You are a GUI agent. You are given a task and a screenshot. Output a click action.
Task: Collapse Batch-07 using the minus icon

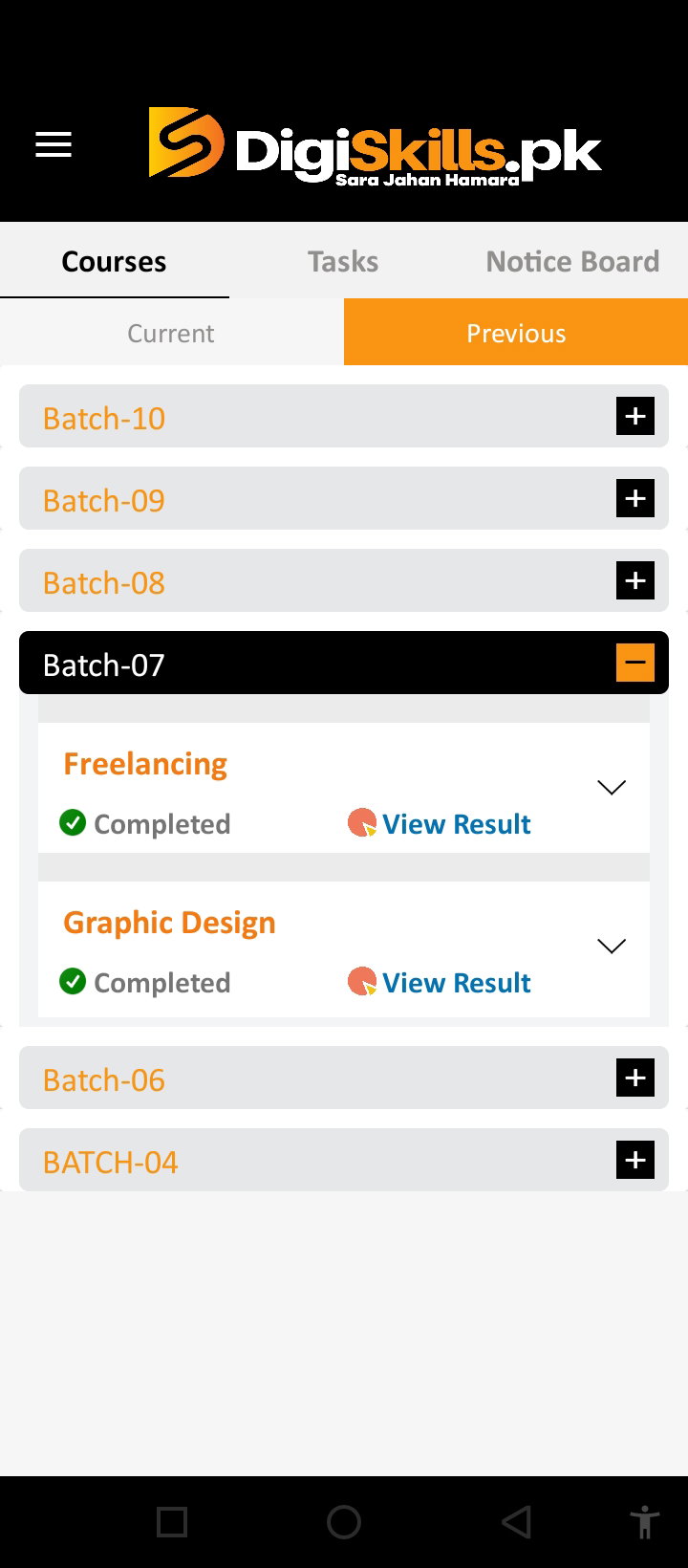point(635,662)
